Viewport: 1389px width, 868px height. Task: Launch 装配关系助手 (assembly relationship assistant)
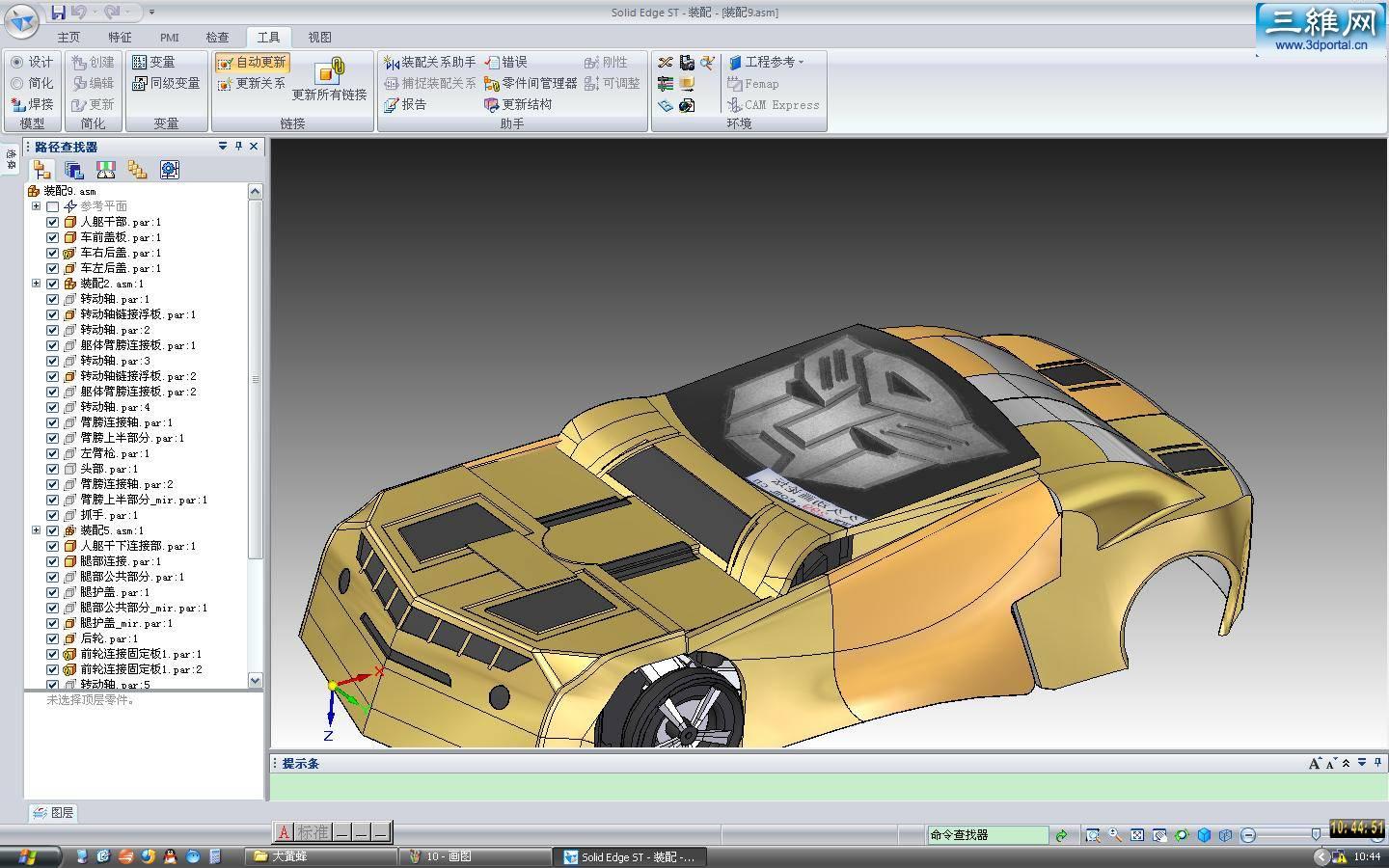click(430, 62)
